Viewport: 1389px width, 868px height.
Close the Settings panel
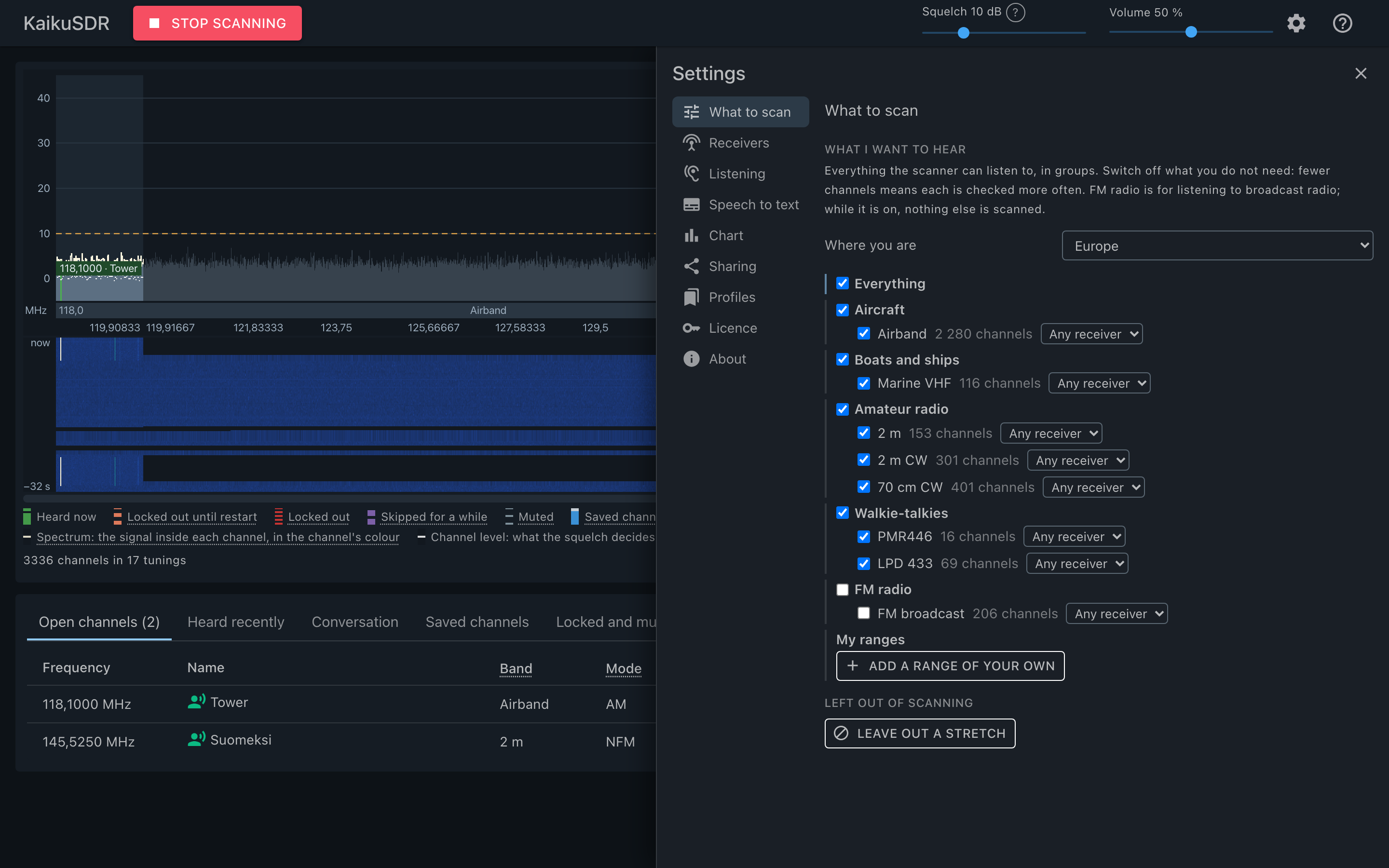1360,73
